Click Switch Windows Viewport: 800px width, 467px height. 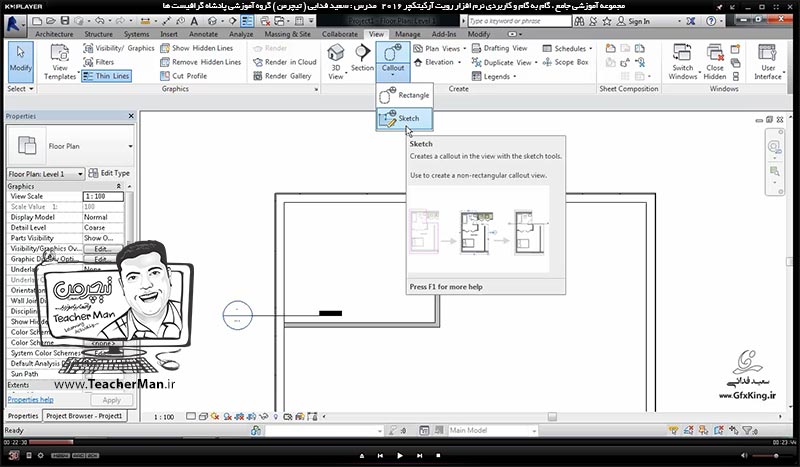pos(683,62)
